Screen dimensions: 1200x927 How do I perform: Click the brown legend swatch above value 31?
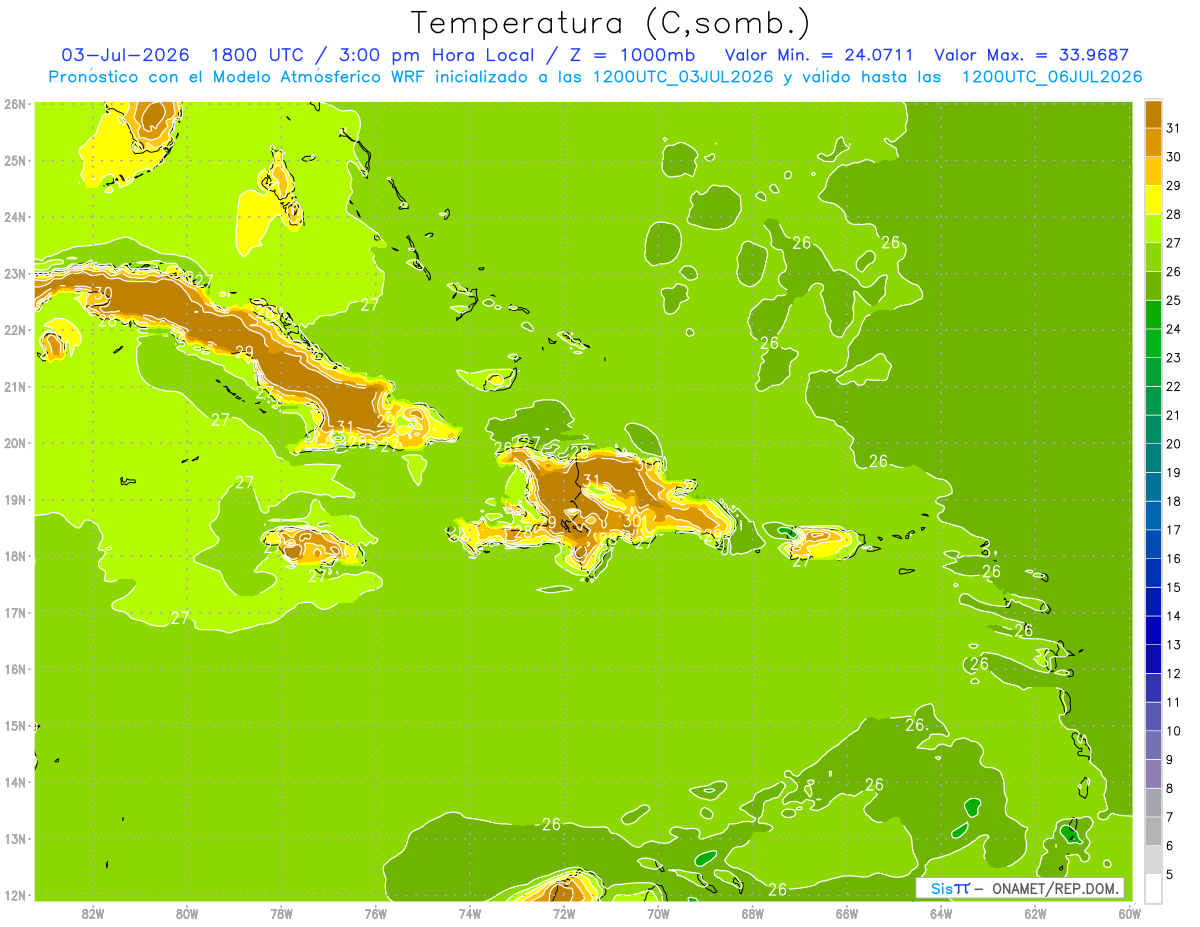pos(1153,114)
